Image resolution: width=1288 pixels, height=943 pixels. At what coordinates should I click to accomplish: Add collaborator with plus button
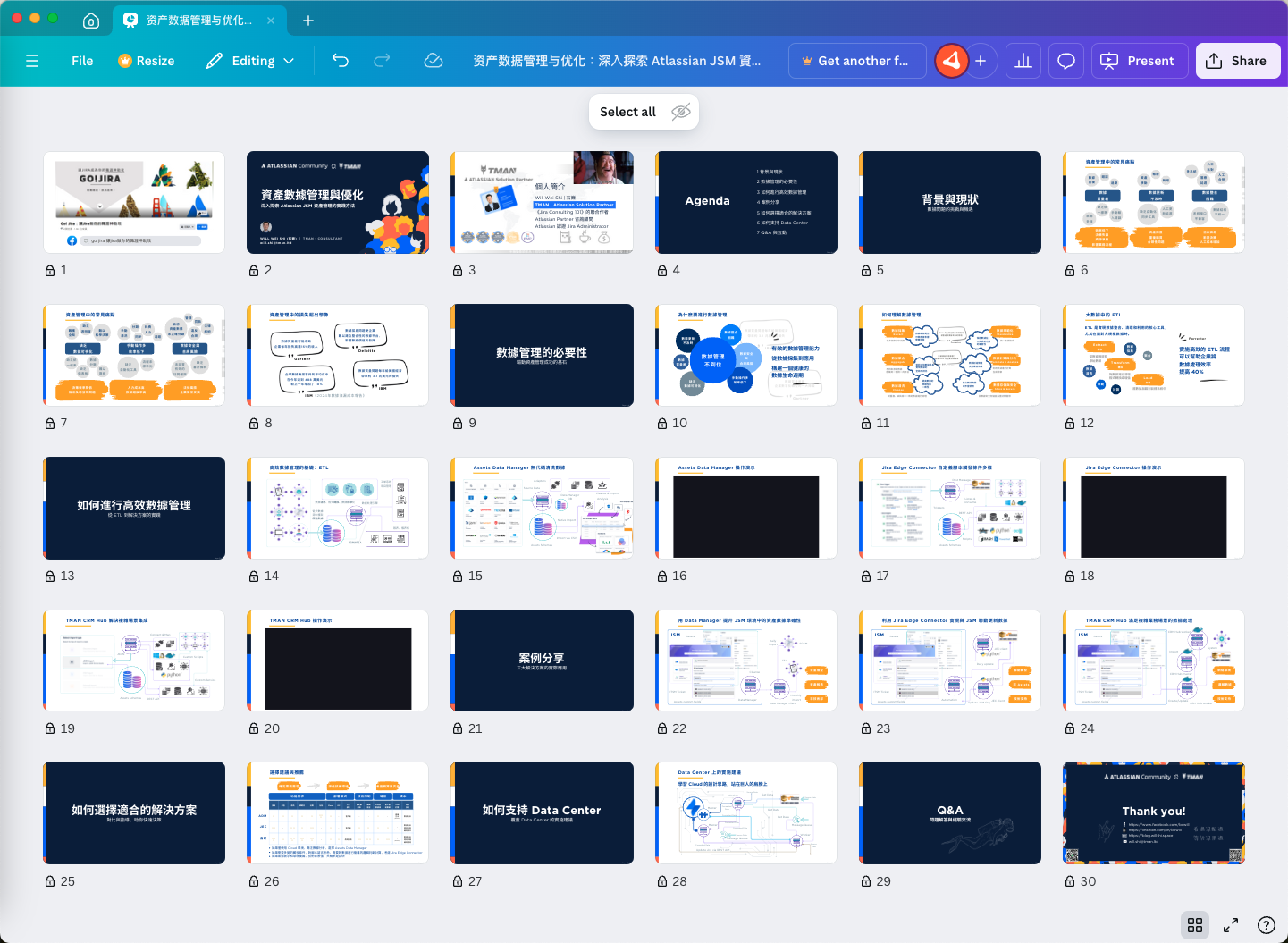[x=981, y=61]
